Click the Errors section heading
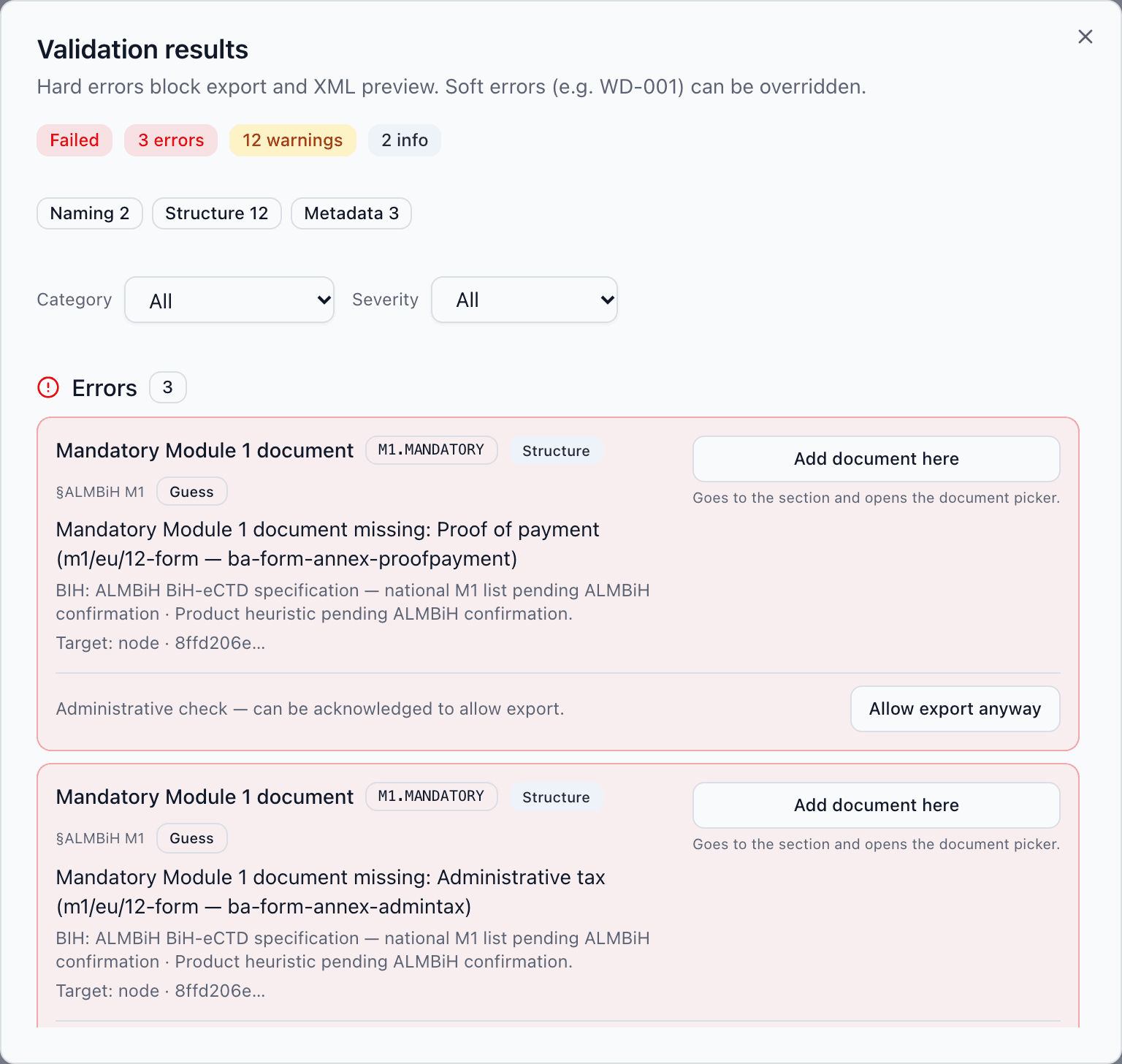The image size is (1122, 1064). click(x=104, y=388)
